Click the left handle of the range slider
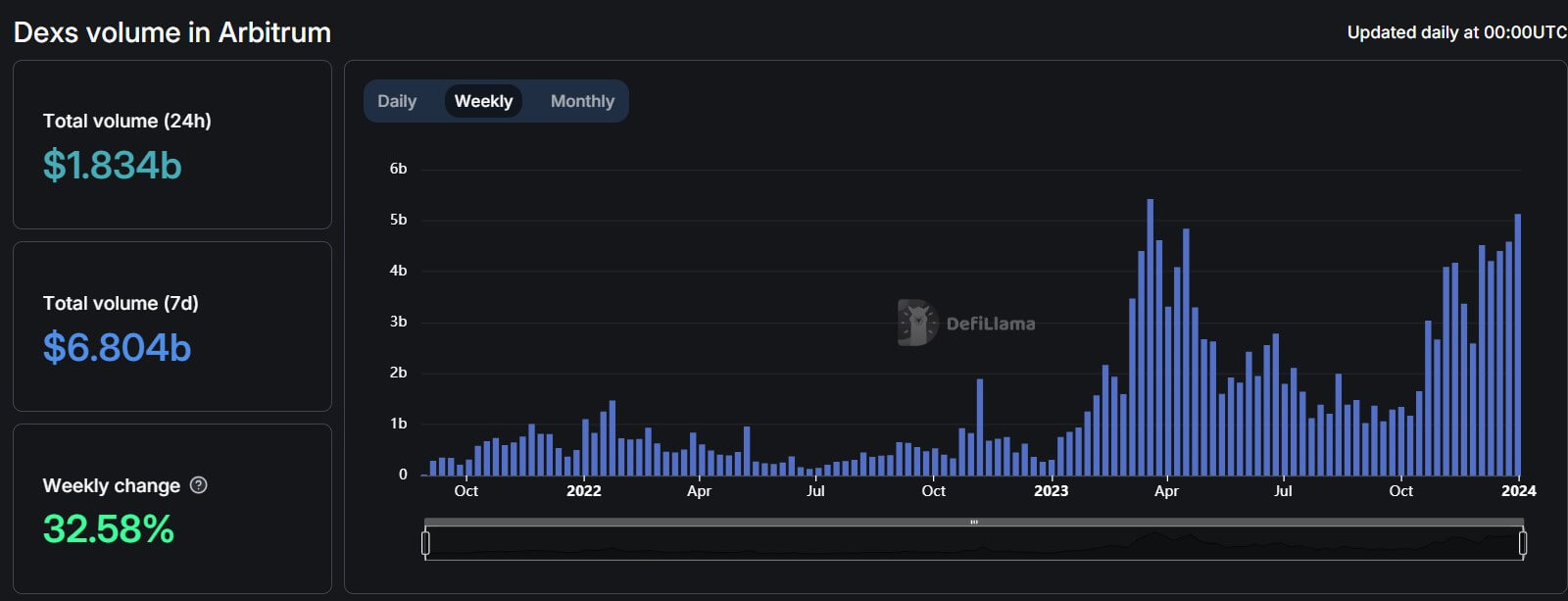 click(x=425, y=542)
